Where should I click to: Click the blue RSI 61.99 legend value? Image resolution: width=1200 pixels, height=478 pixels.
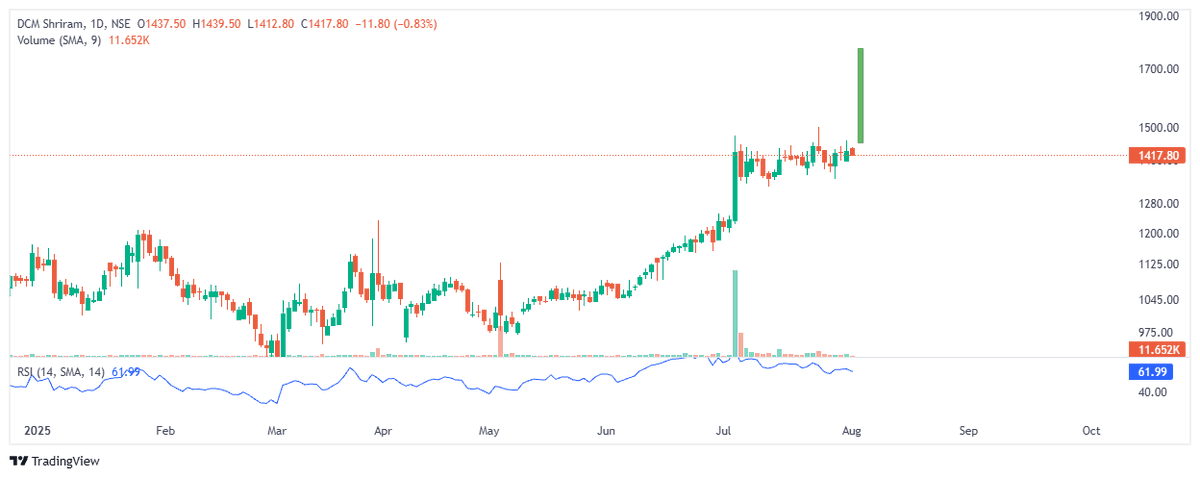(125, 372)
